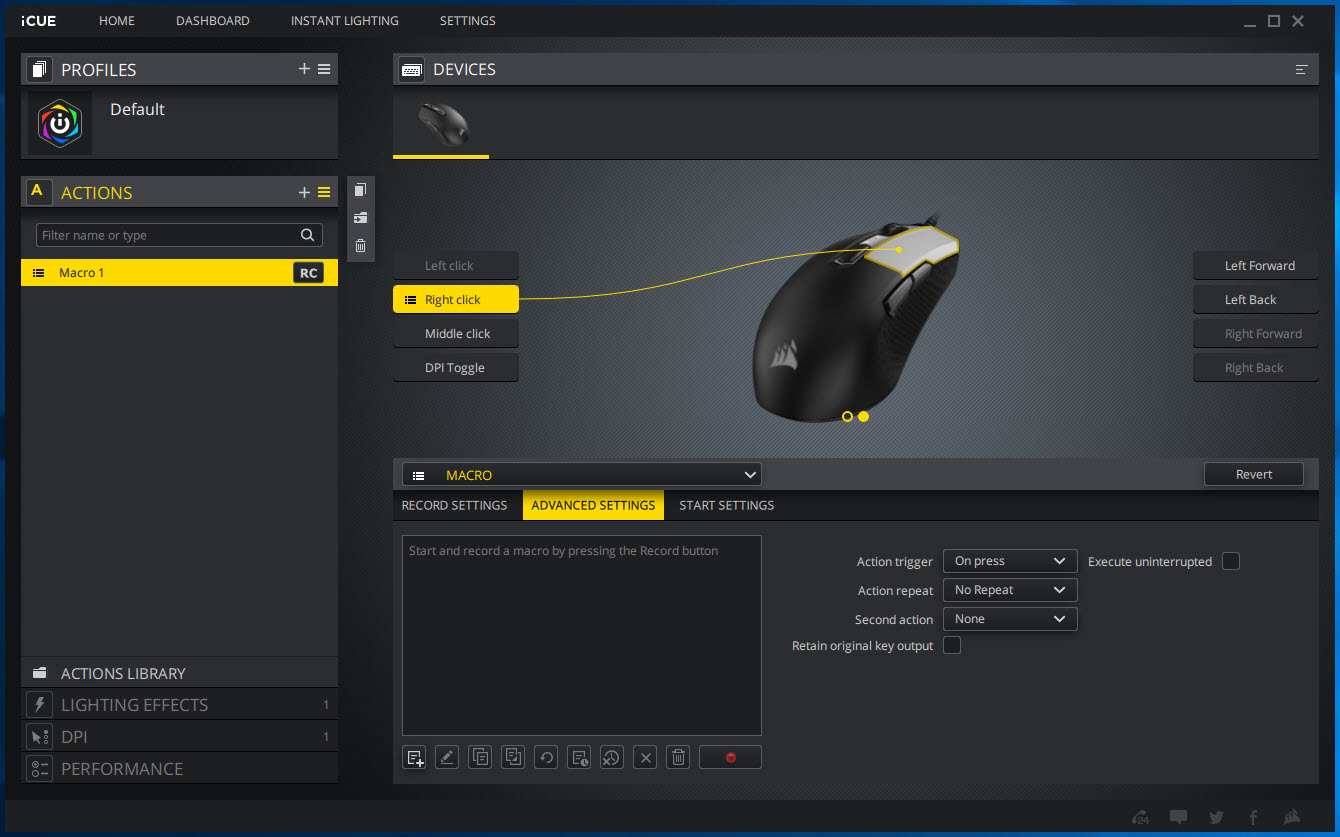Switch to the RECORD SETTINGS tab
Viewport: 1340px width, 837px height.
click(454, 505)
